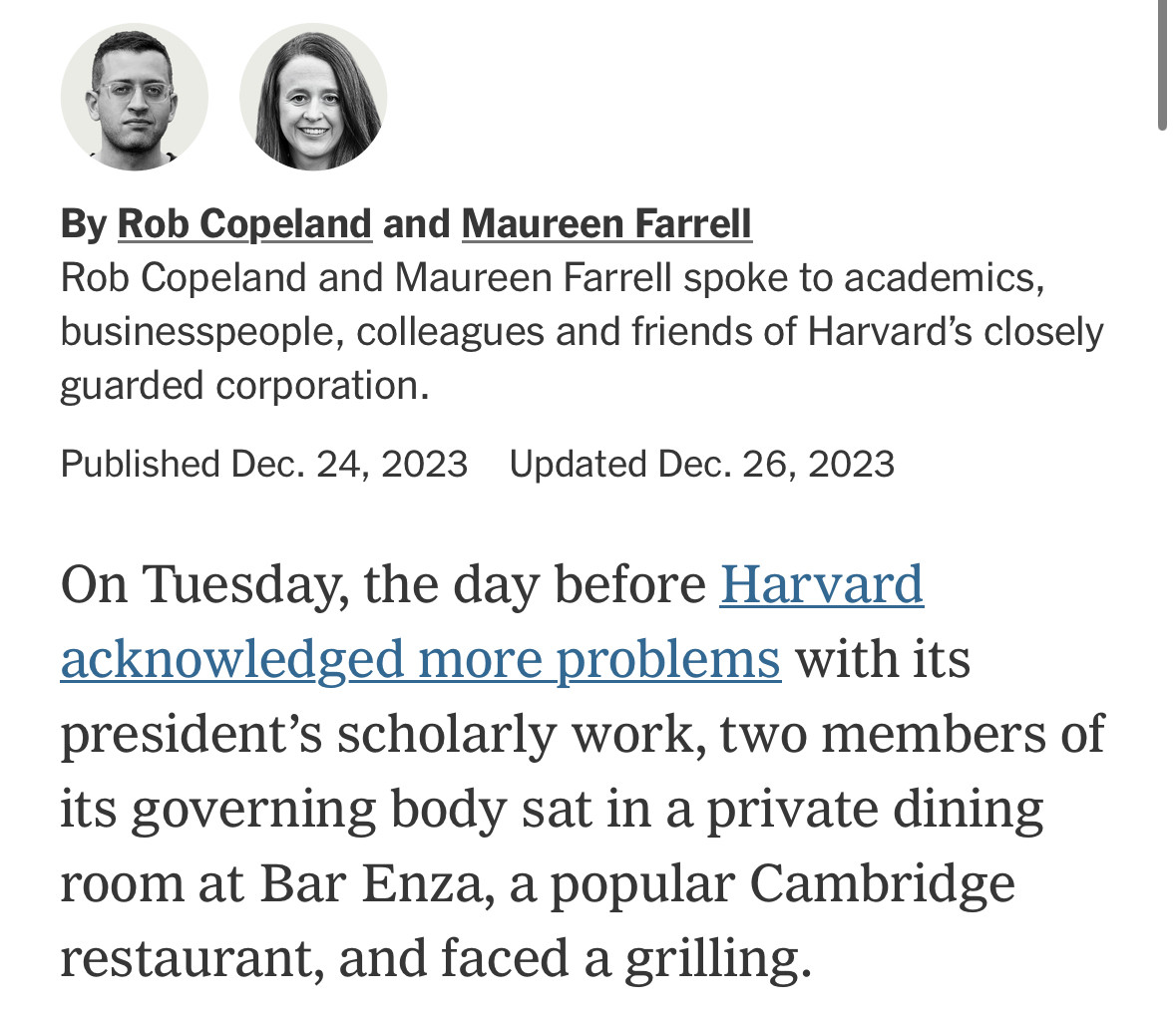This screenshot has width=1176, height=1014.
Task: Click "guarded corporation." in the reporter note
Action: click(244, 386)
